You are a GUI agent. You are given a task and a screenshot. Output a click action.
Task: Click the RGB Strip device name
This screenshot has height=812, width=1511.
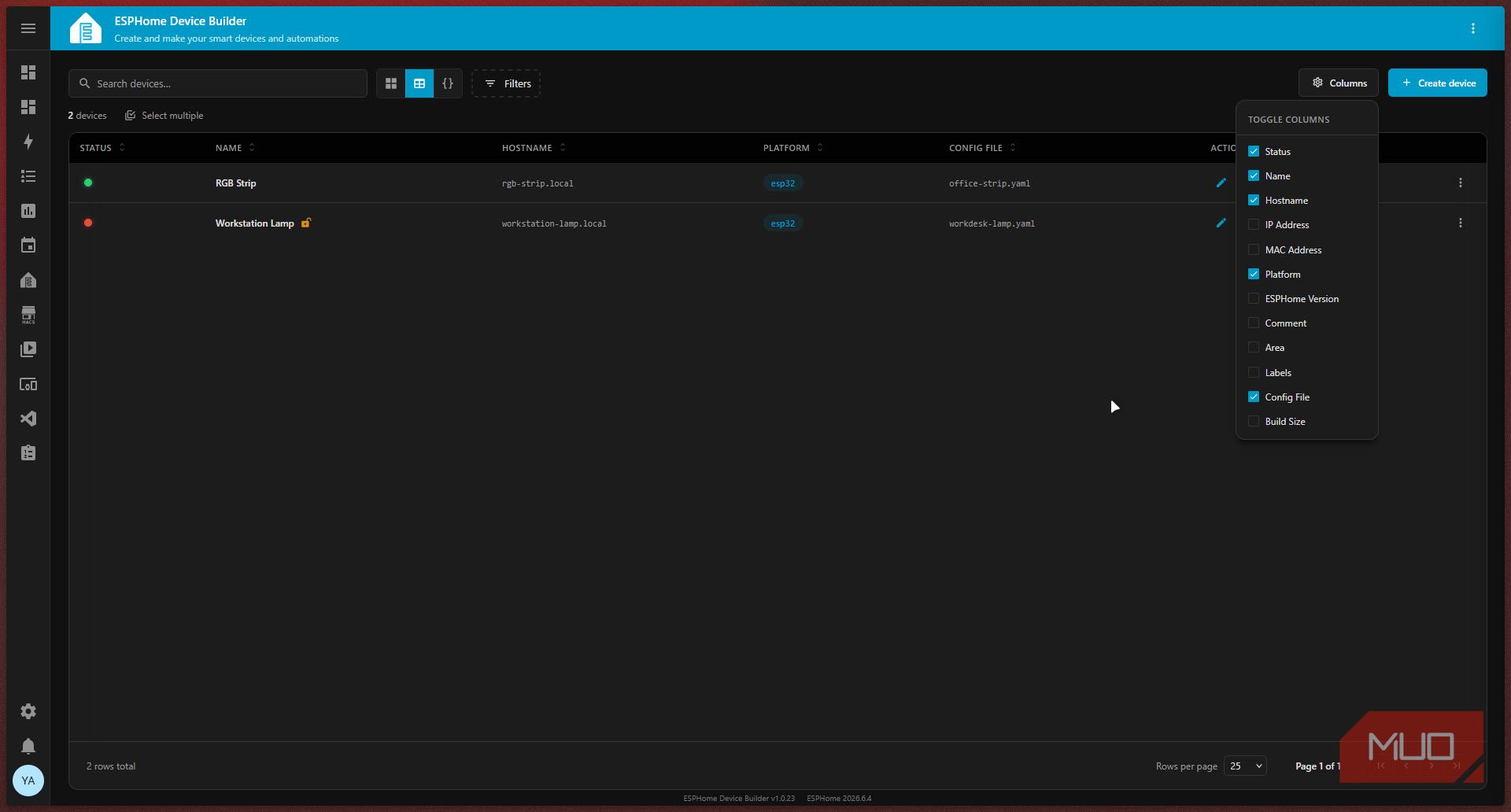point(235,183)
